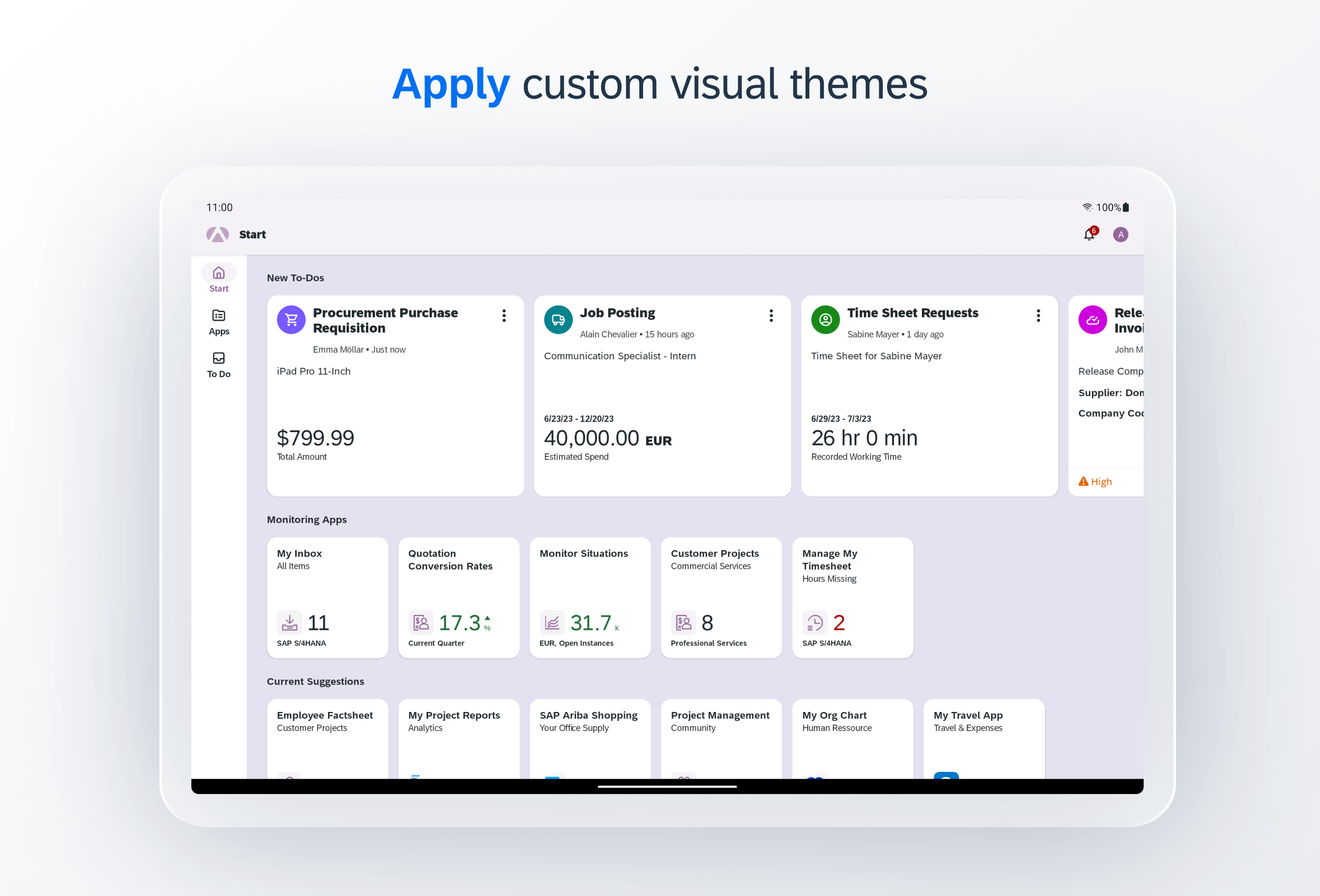Click the 'New To-Dos' section heading
The width and height of the screenshot is (1320, 896).
295,278
